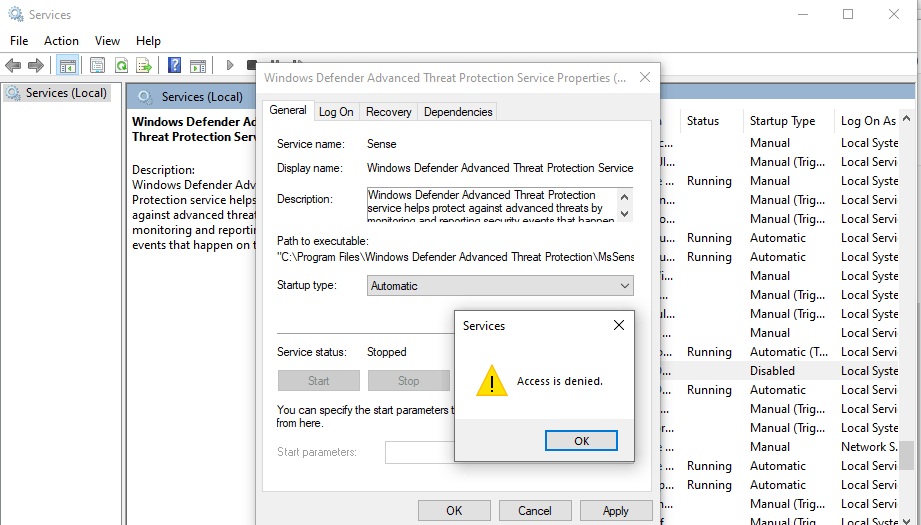
Task: Sort by the Status column header
Action: pyautogui.click(x=702, y=121)
